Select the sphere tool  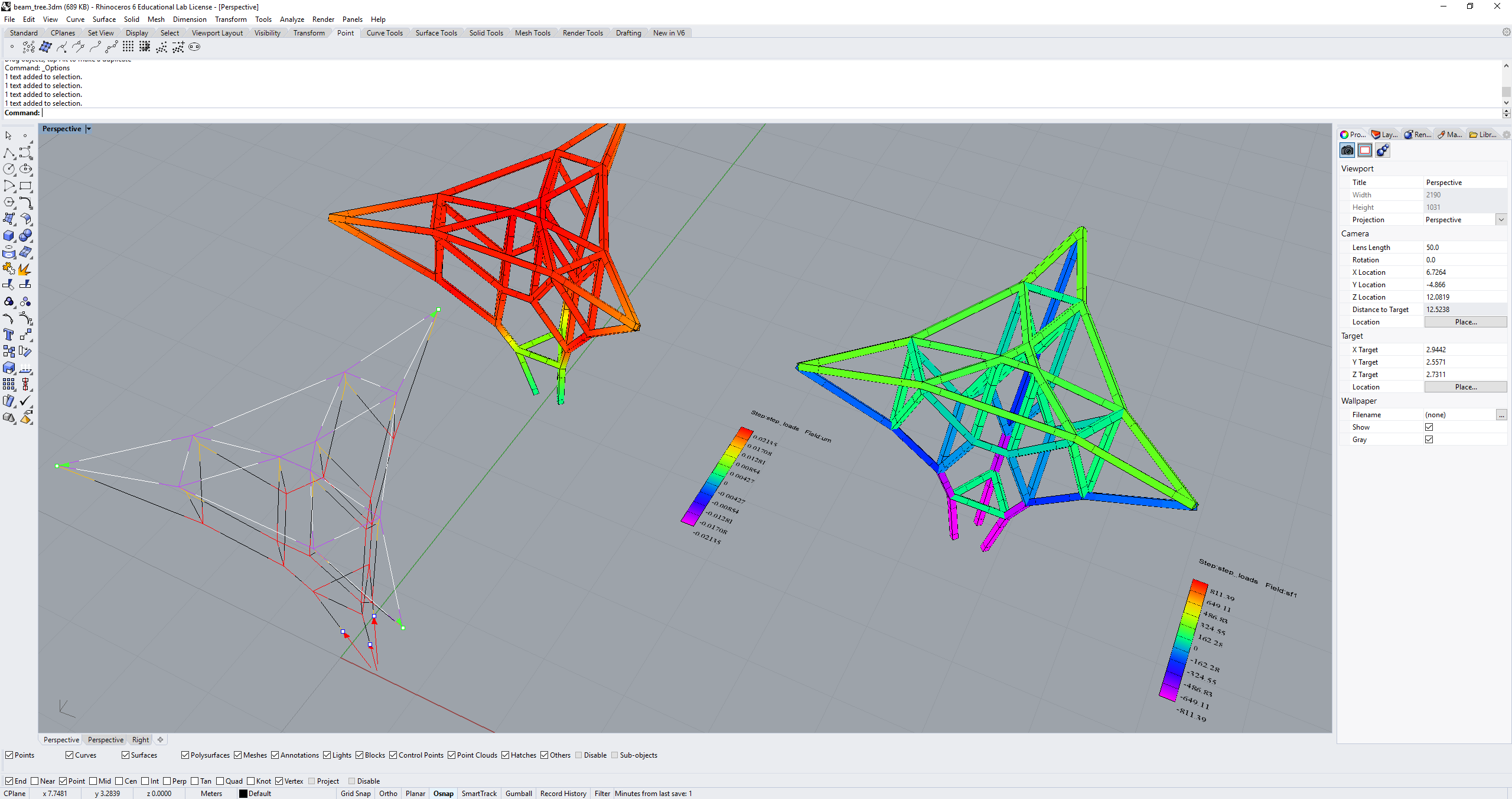tap(26, 235)
